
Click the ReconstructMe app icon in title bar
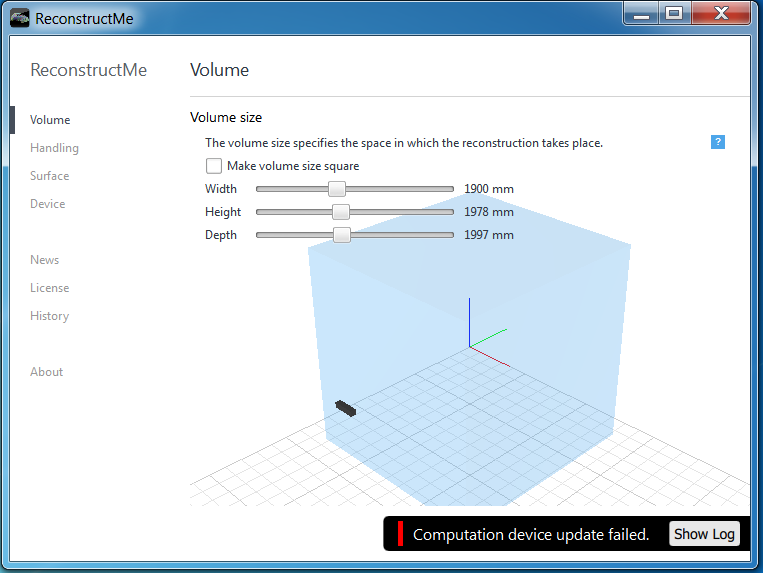19,18
